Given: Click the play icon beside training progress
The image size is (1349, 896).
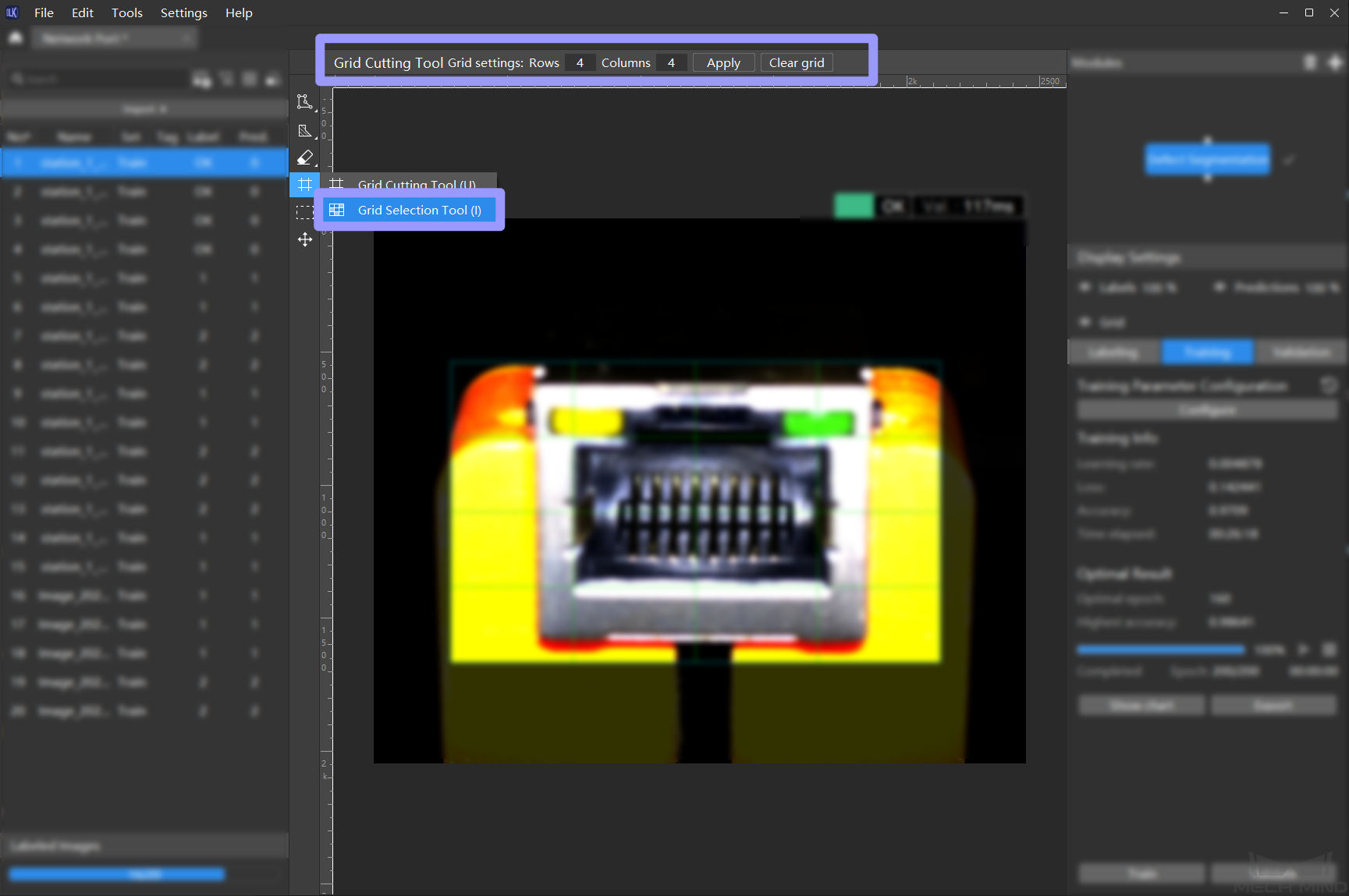Looking at the screenshot, I should click(x=1302, y=650).
